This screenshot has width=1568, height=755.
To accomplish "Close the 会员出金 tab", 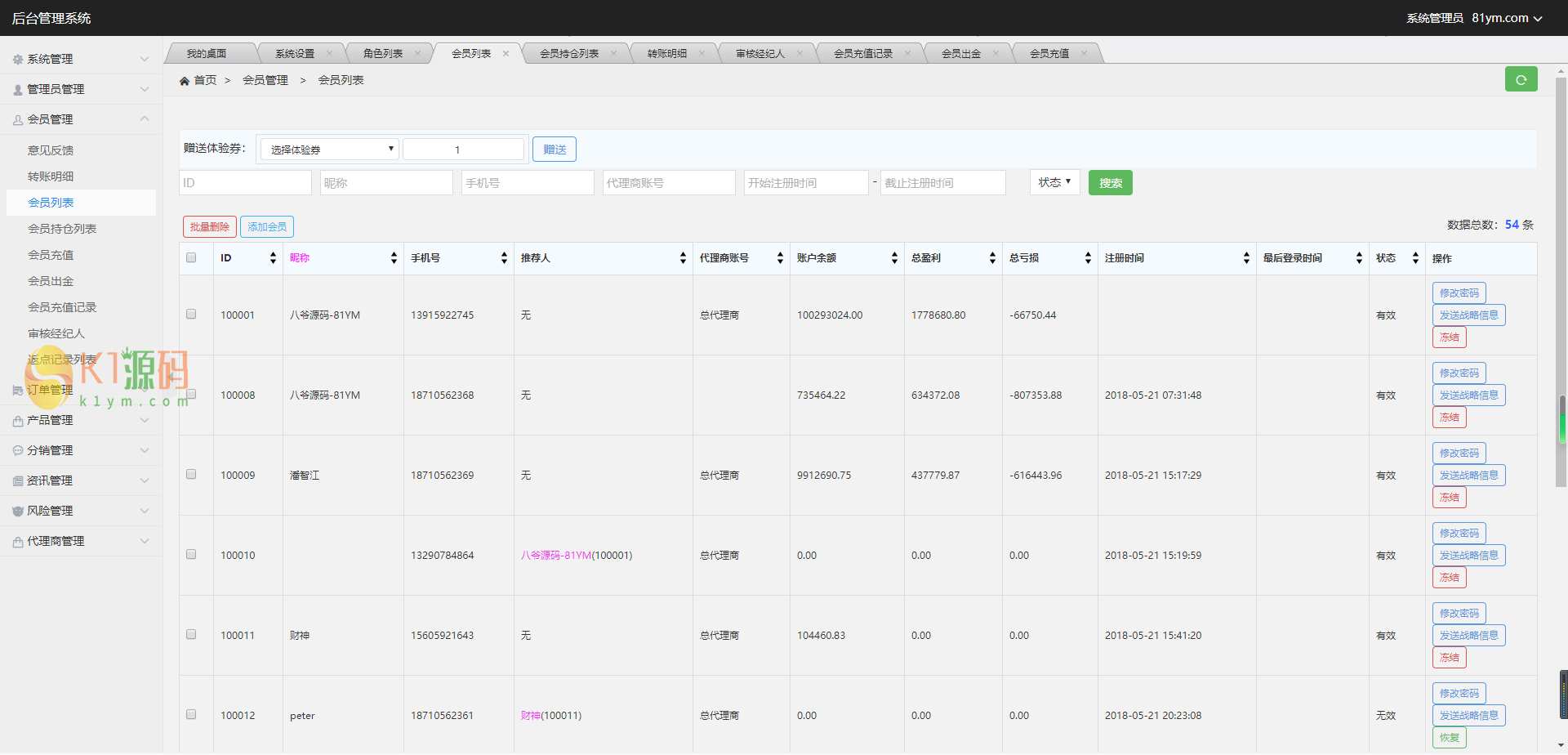I will pos(996,54).
